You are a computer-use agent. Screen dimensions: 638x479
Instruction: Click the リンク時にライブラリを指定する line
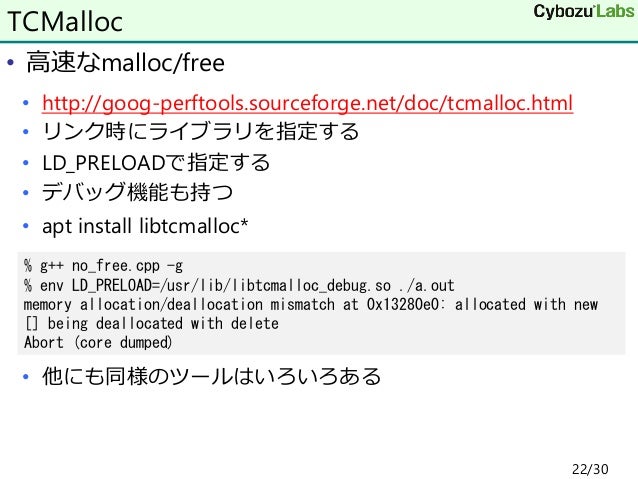[x=200, y=132]
